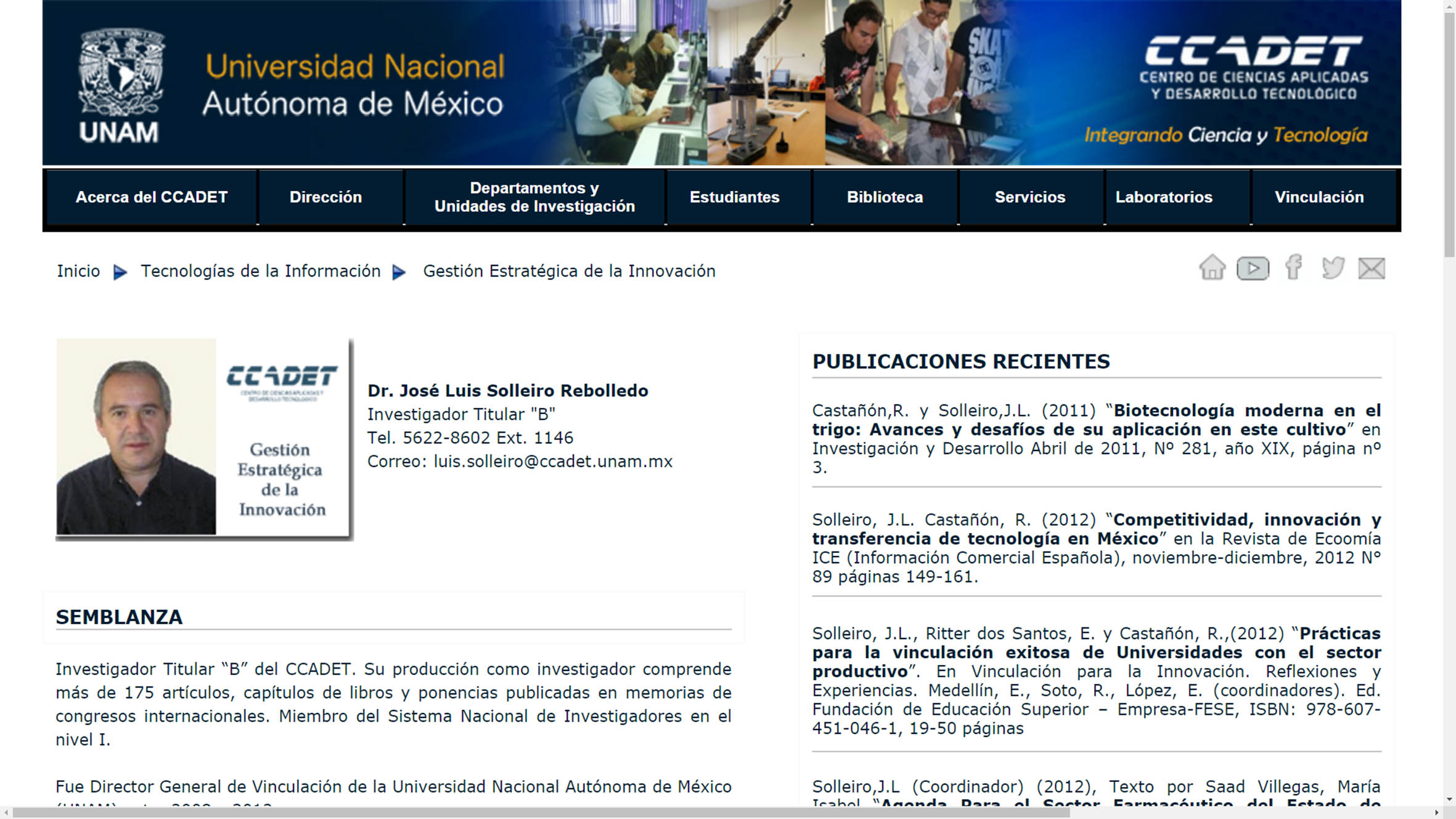Click publication title Prácticas para la vinculación exitosa

pos(1097,652)
